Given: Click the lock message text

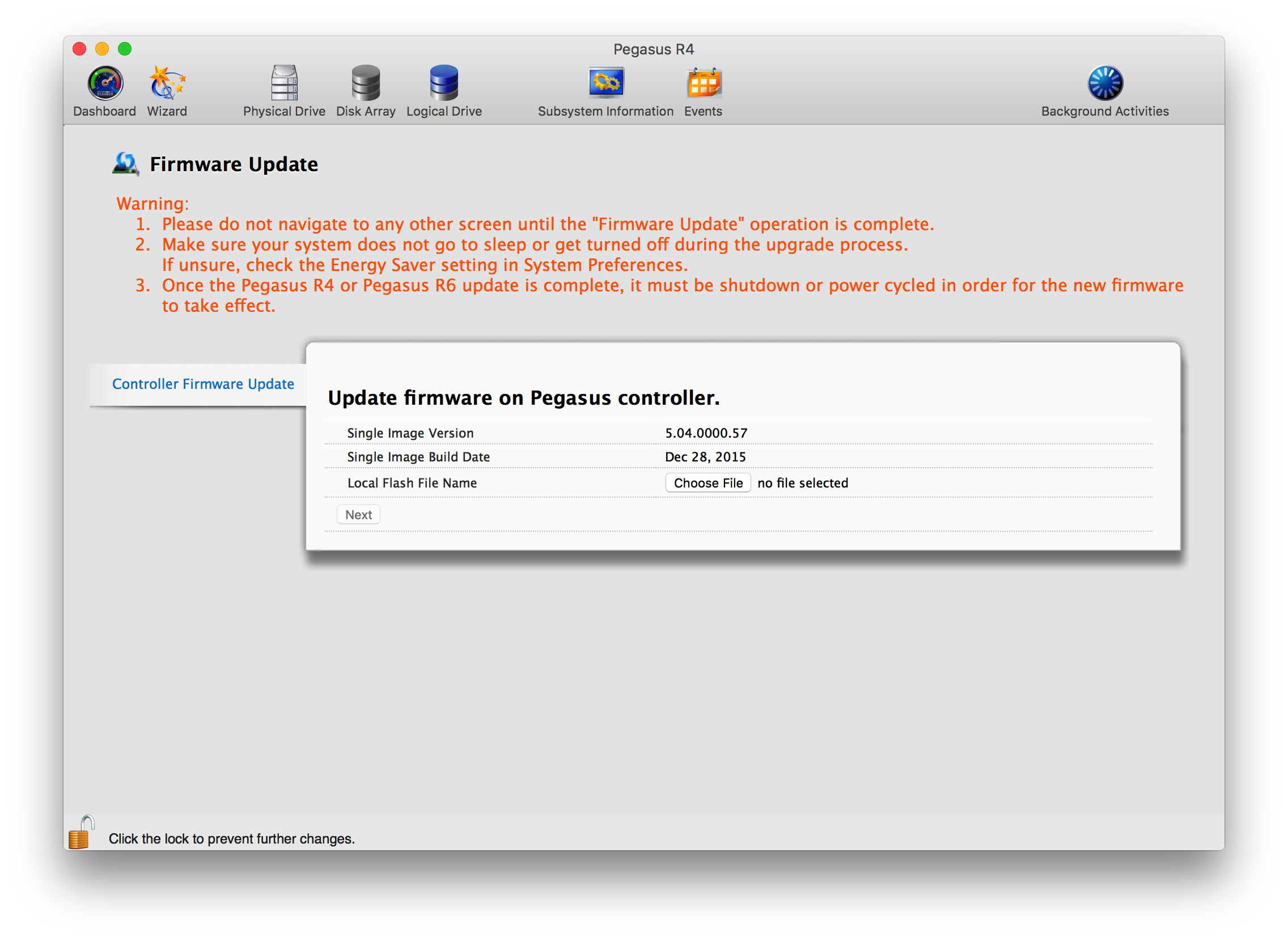Looking at the screenshot, I should point(231,838).
